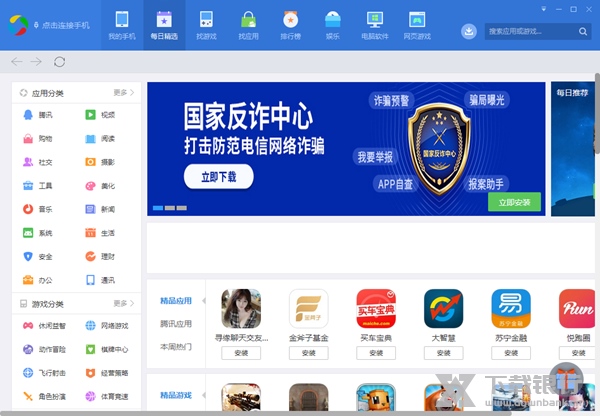Open the 社交 social category icon
Image resolution: width=600 pixels, height=416 pixels.
click(28, 162)
